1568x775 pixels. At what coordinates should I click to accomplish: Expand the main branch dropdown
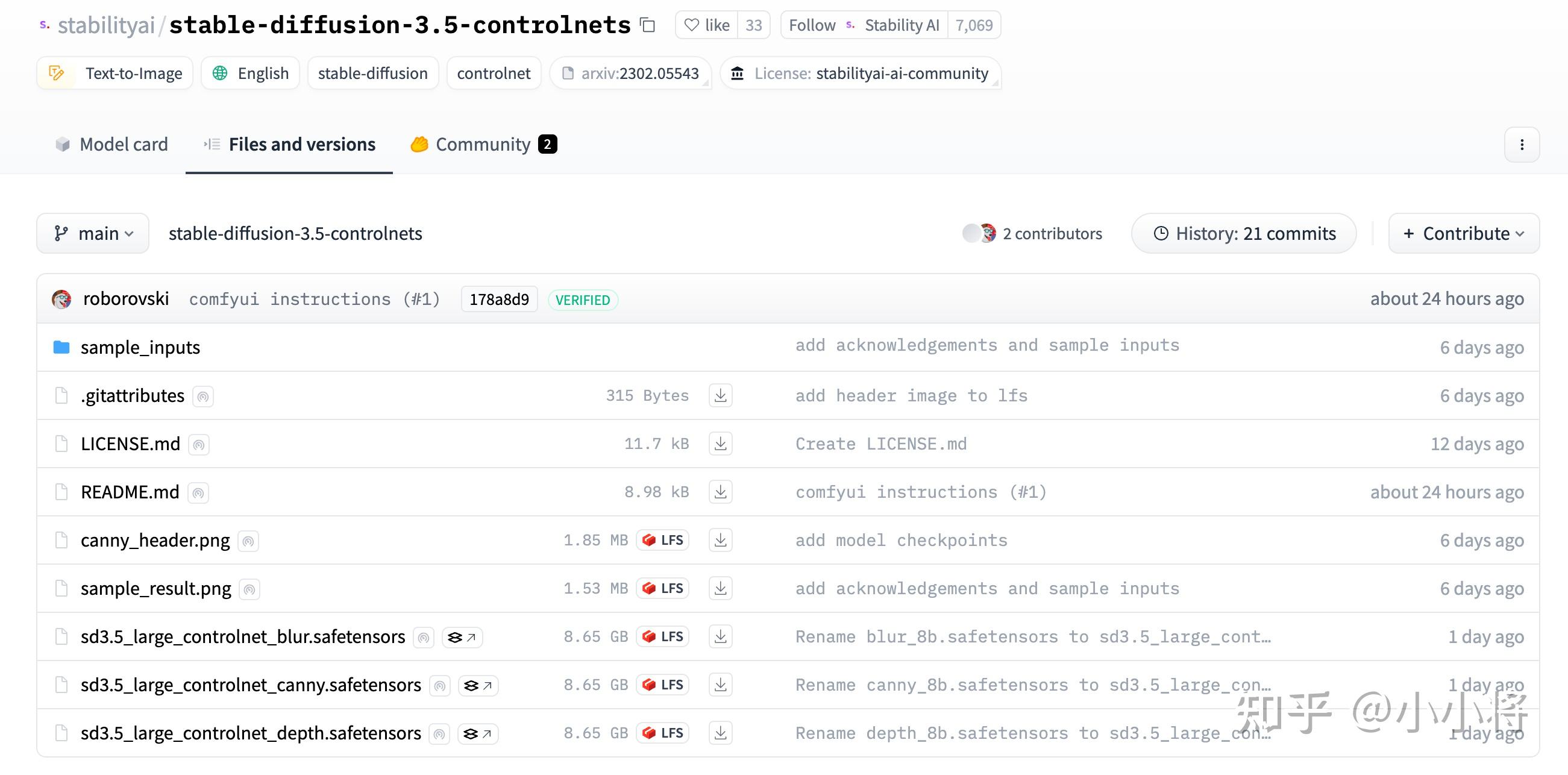(x=93, y=234)
